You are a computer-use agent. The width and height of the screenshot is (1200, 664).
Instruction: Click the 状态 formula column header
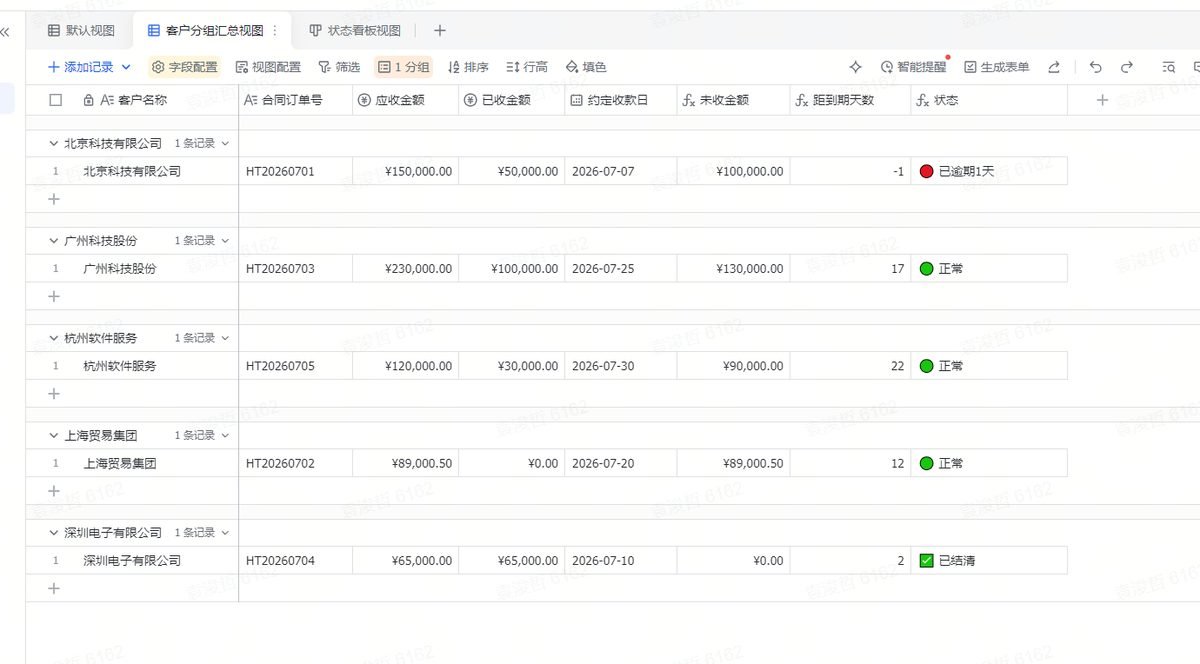(989, 100)
